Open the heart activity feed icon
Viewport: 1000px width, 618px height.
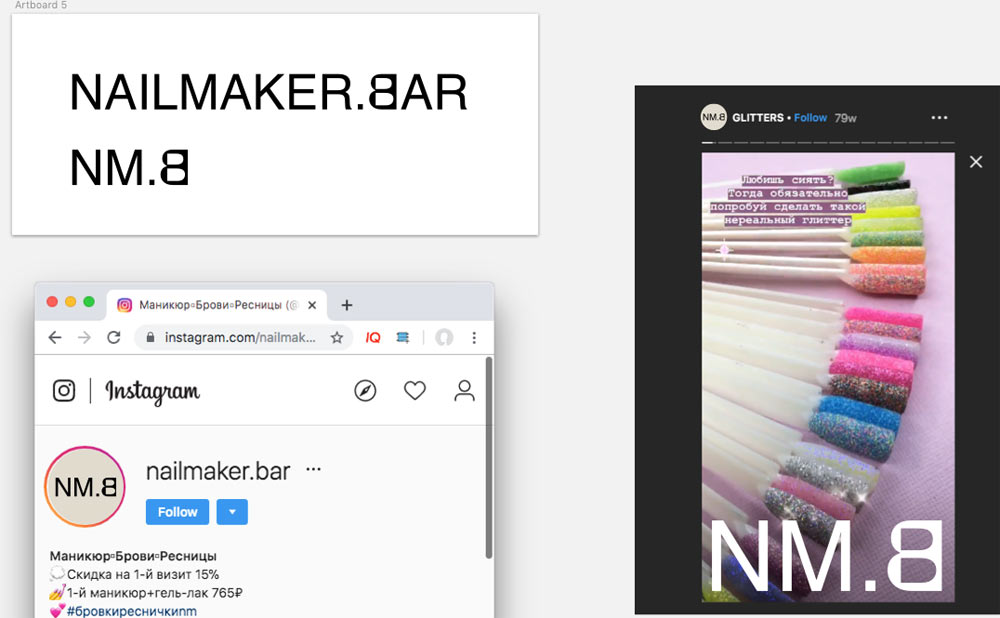415,391
